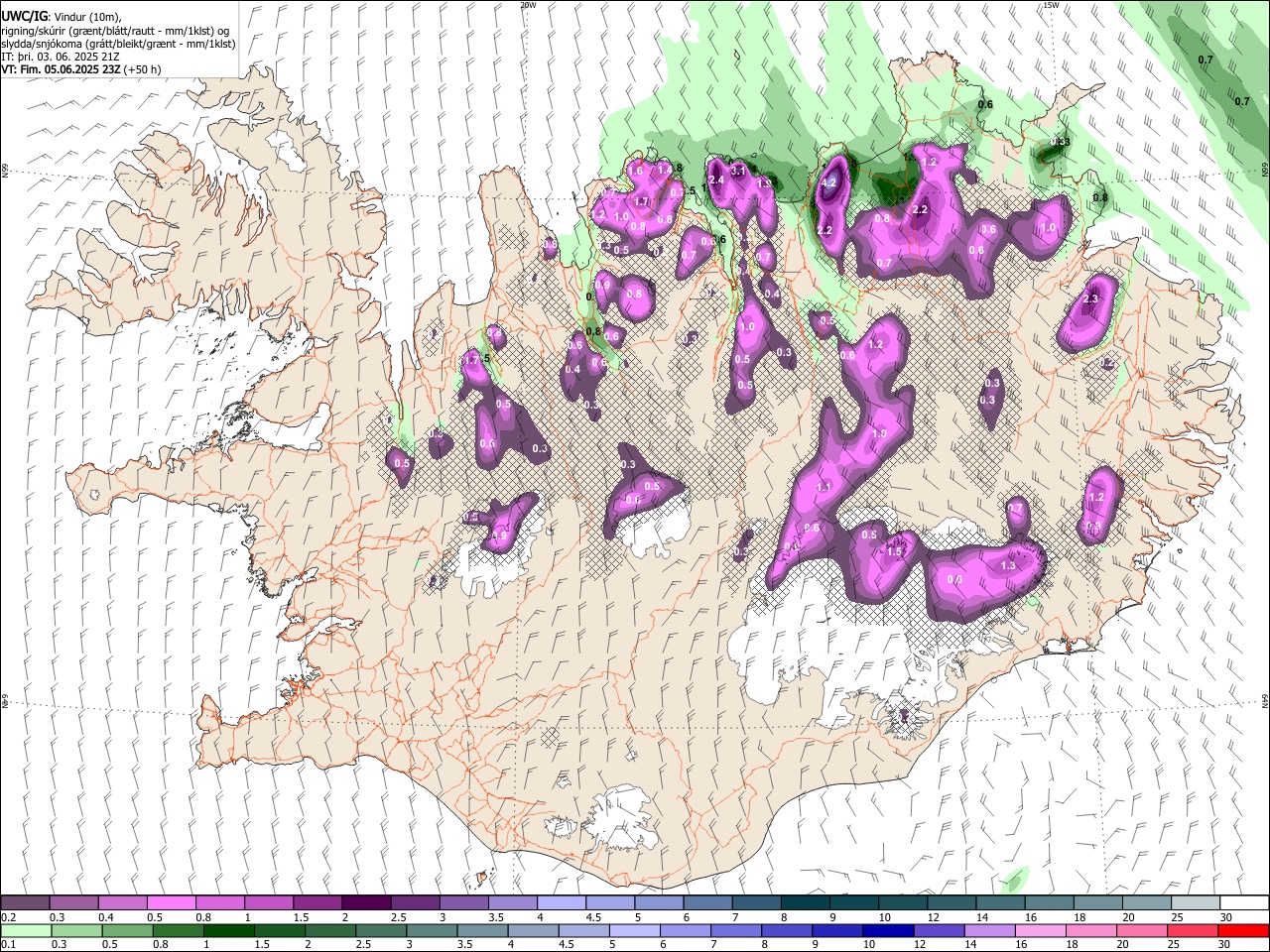
Task: Click the '0.1' label in the legend
Action: (7, 944)
